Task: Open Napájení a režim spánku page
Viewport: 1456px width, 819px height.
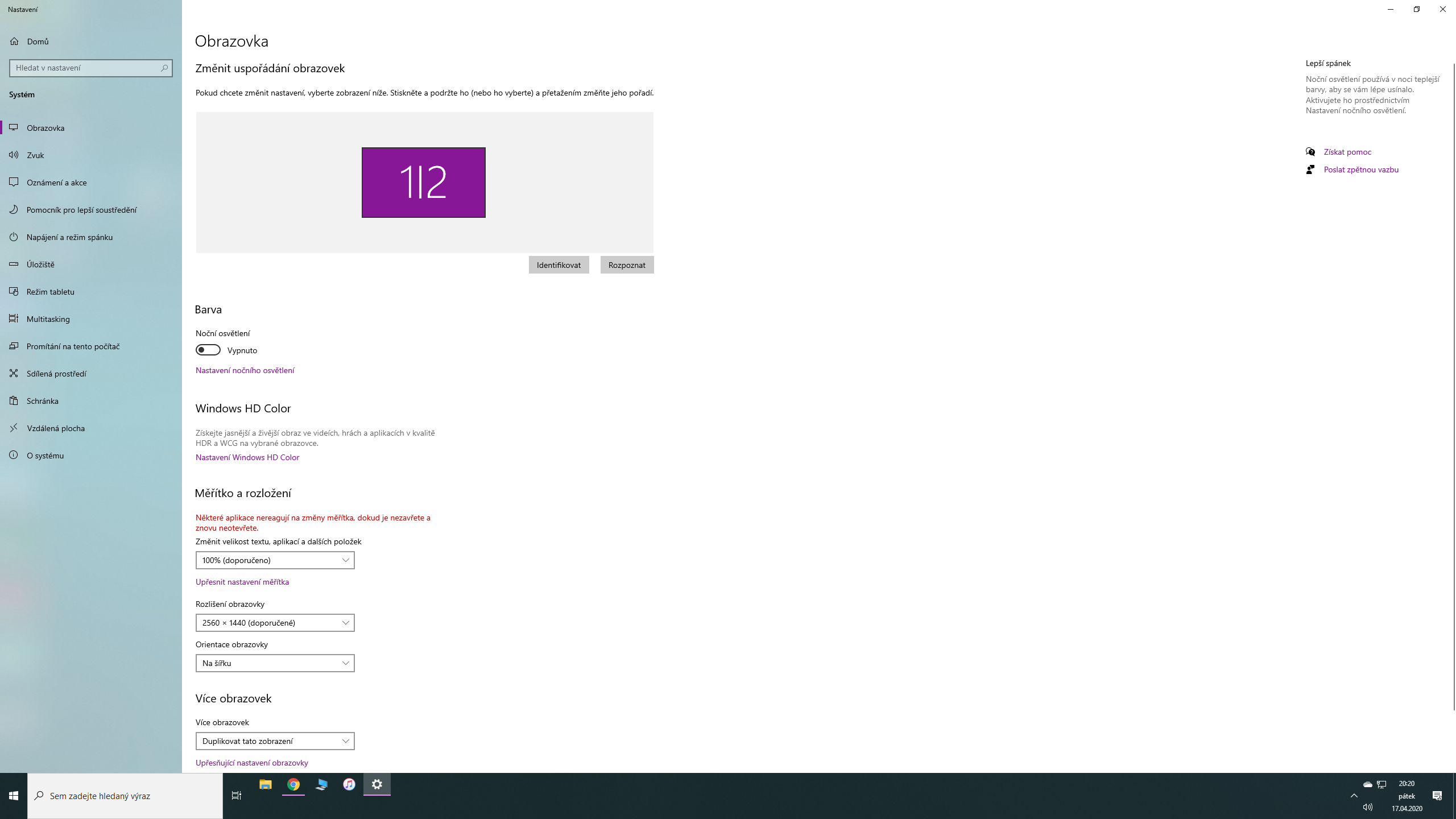Action: point(69,237)
